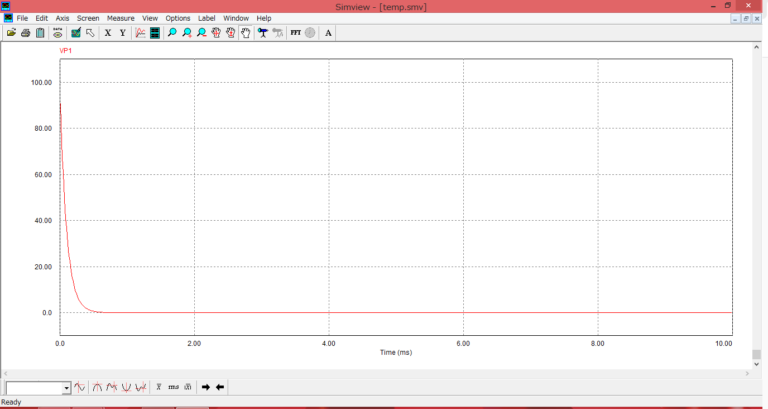Screen dimensions: 768x409
Task: Open the Axis menu
Action: [63, 18]
